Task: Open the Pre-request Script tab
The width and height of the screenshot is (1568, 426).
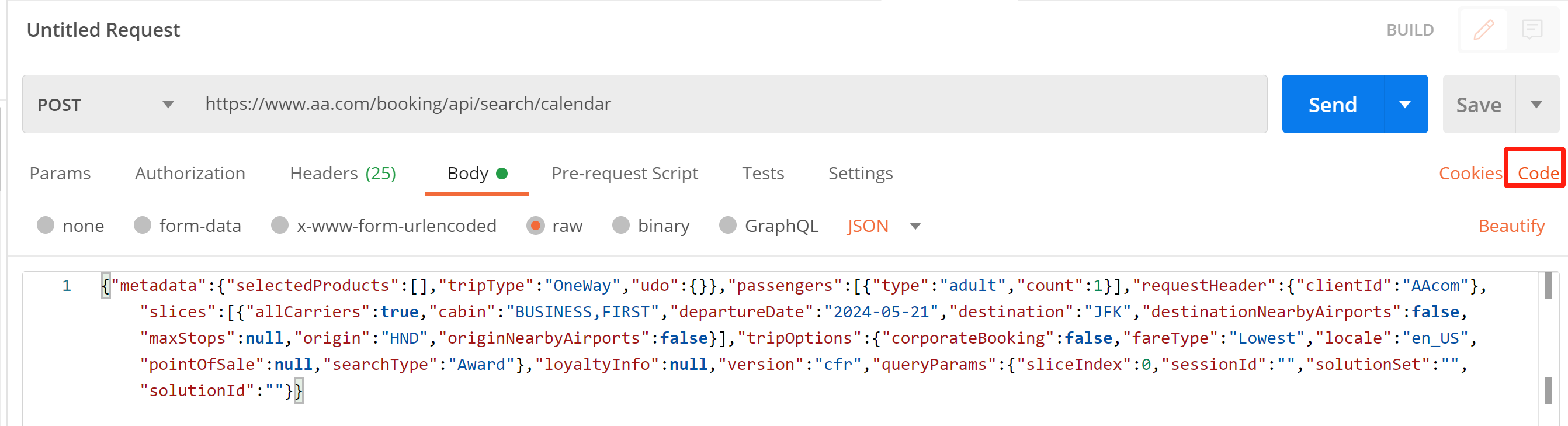Action: point(625,174)
